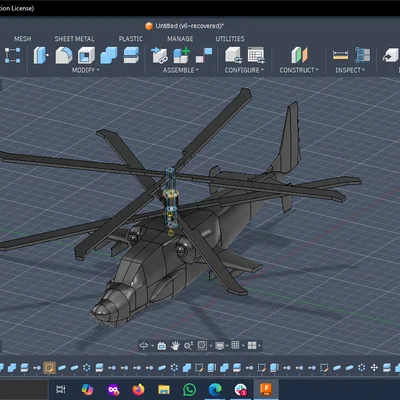Launch Firefox from the taskbar
The height and width of the screenshot is (400, 400).
[x=138, y=389]
